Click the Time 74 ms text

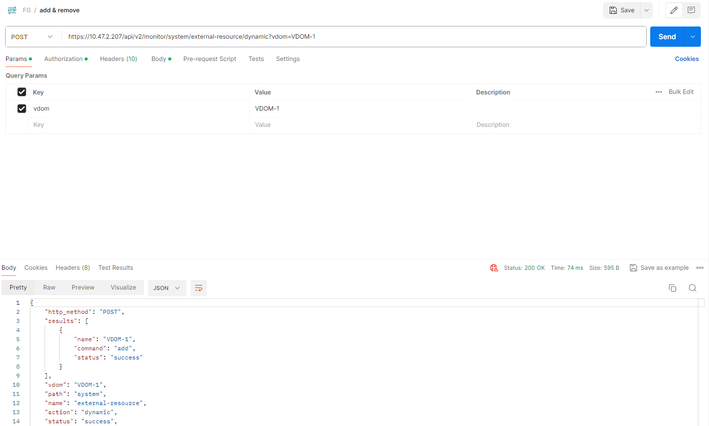click(567, 268)
